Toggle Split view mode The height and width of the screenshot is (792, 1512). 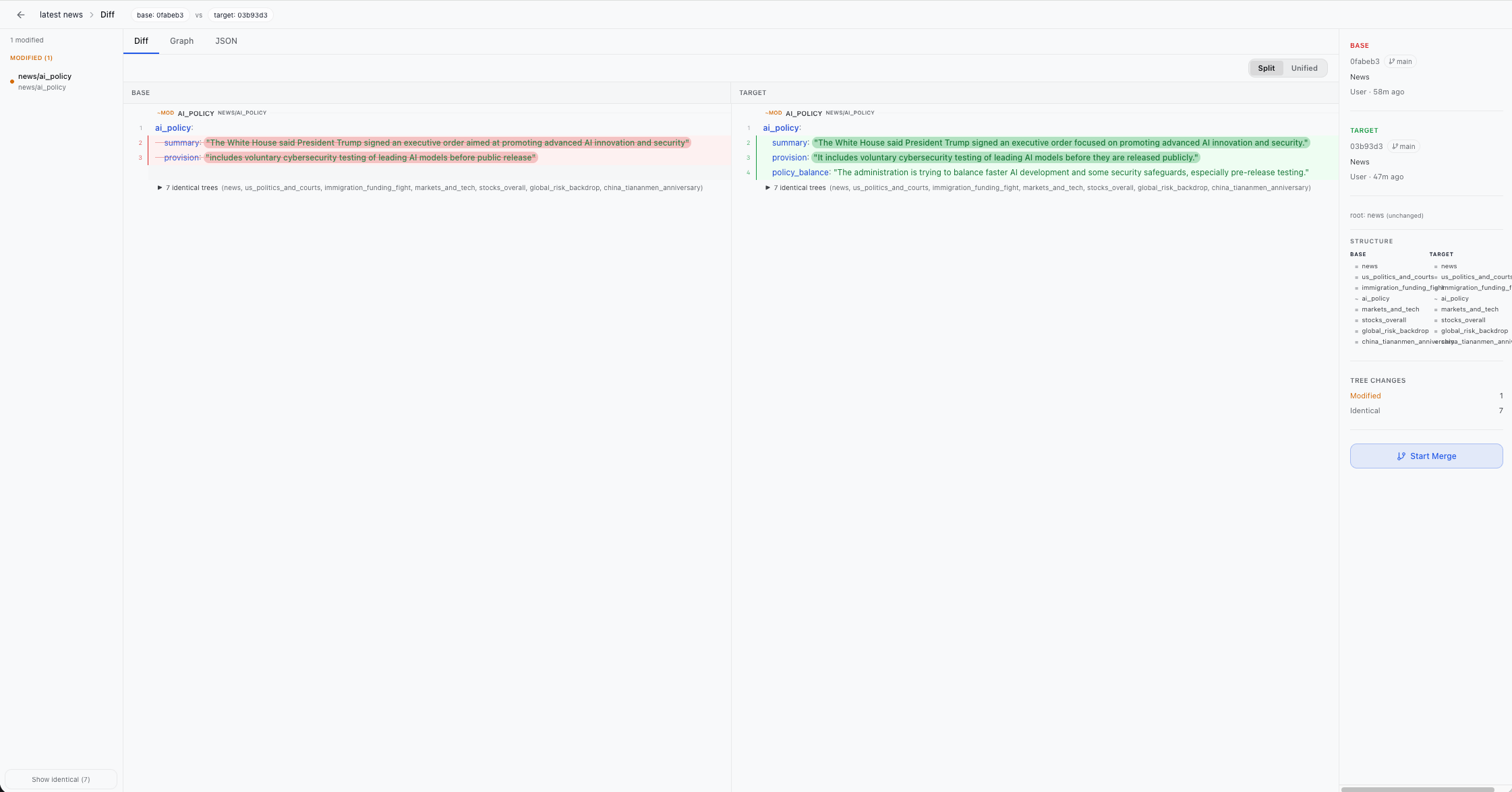[x=1266, y=68]
